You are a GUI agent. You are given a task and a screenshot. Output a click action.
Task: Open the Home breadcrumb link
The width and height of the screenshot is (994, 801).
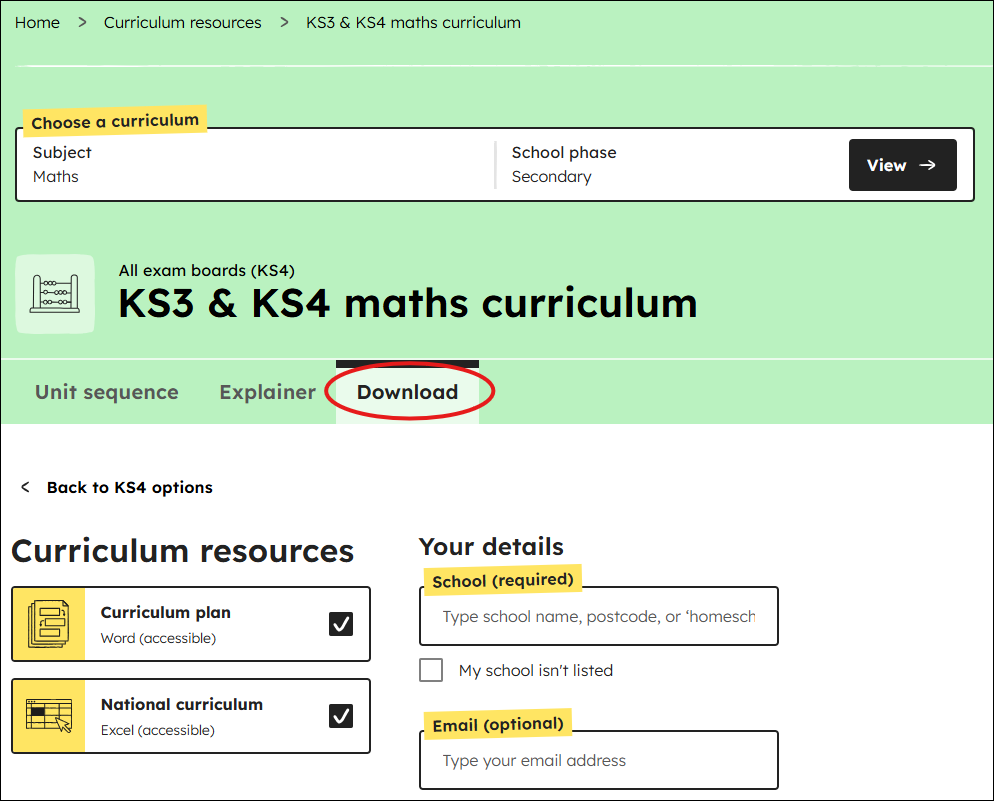tap(37, 22)
